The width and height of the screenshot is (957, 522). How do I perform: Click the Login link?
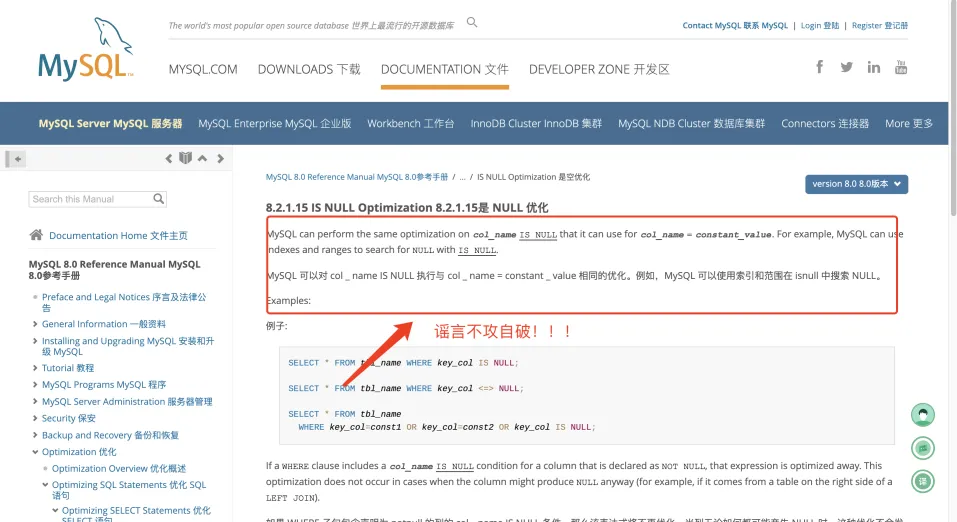point(820,26)
